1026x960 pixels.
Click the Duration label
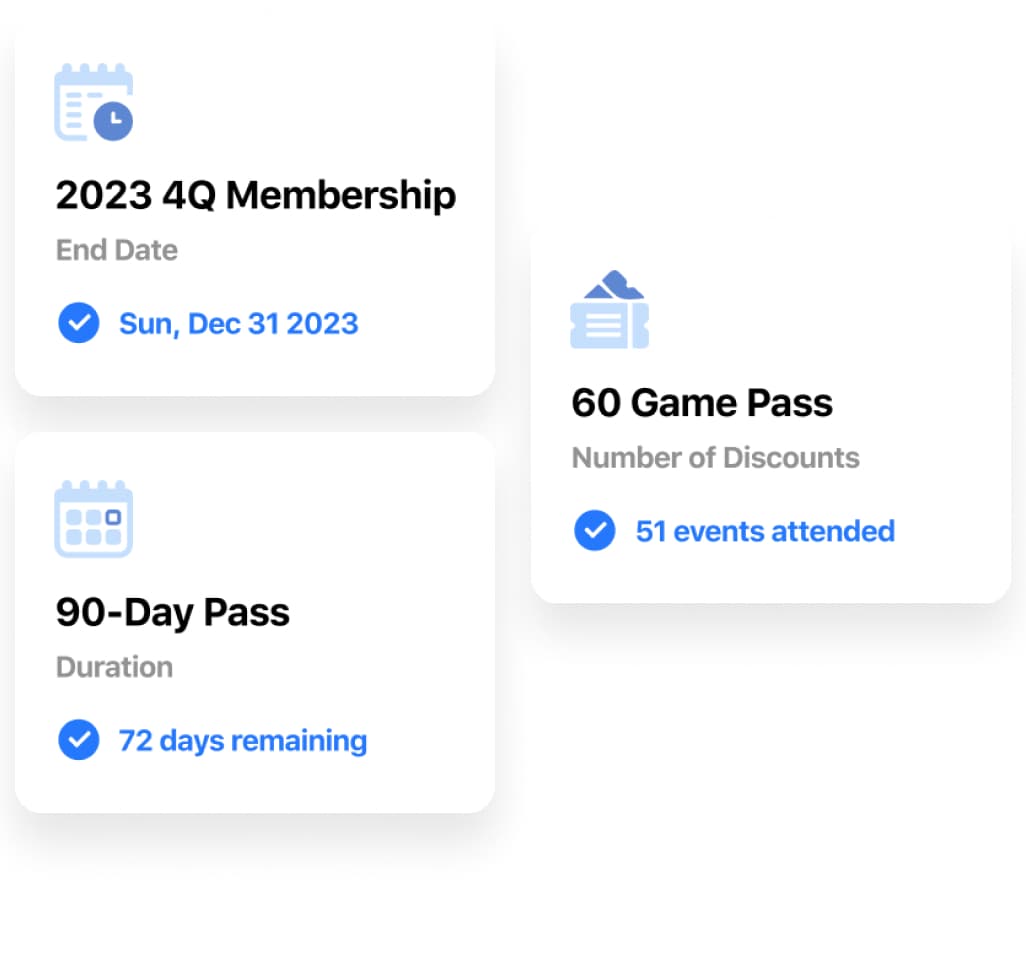click(114, 667)
